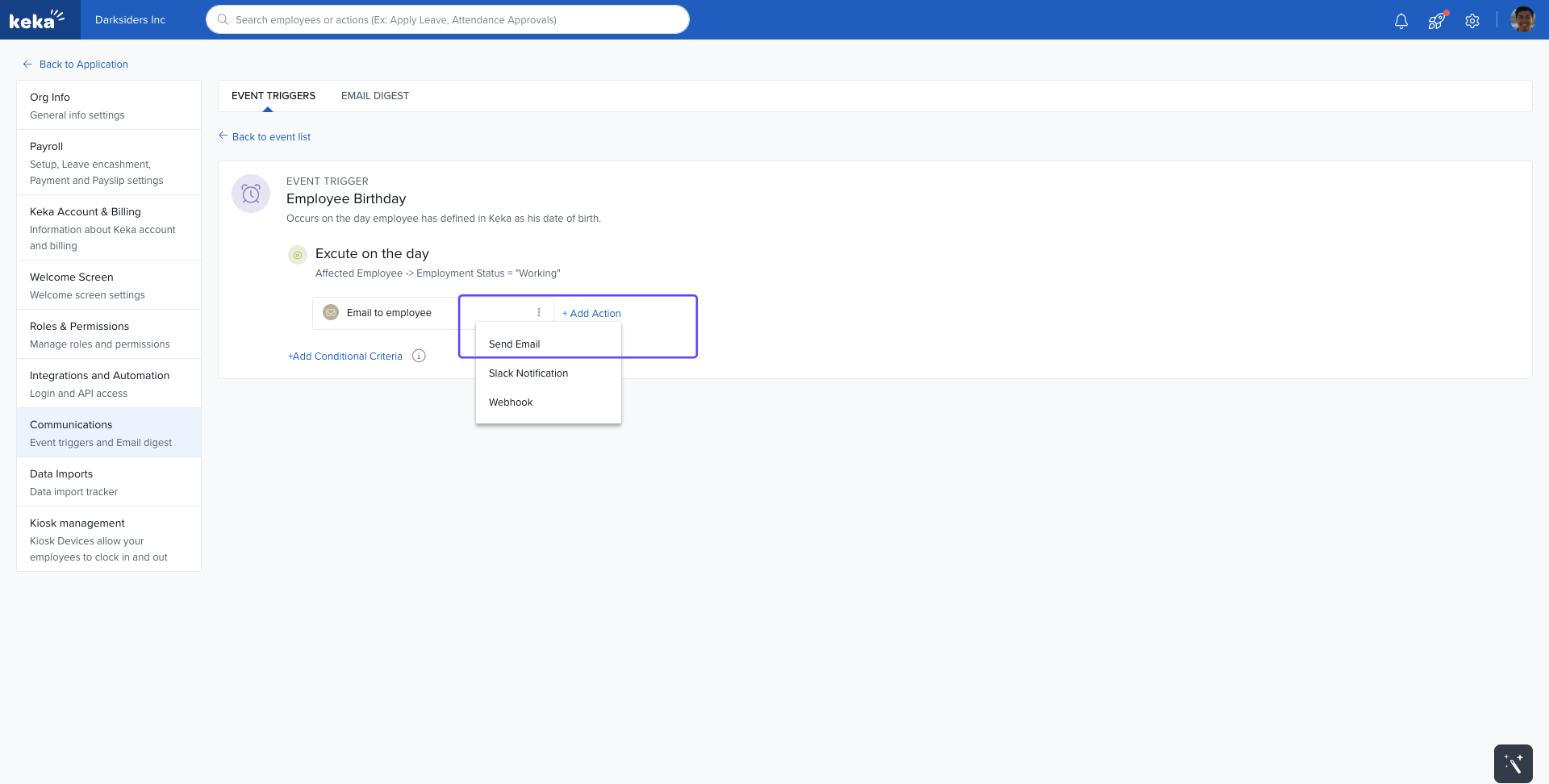
Task: Click the rocket what's new icon
Action: 1437,21
